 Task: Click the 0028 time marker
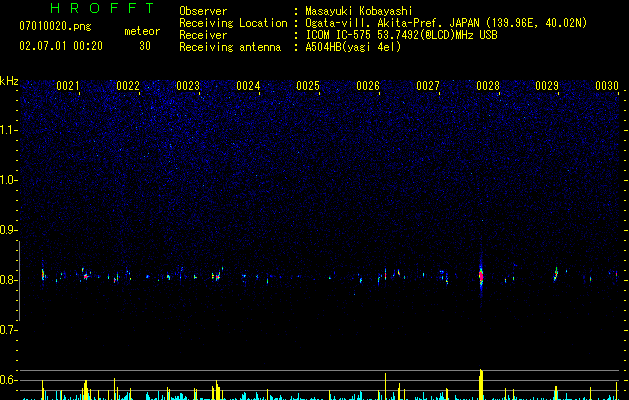(x=488, y=86)
